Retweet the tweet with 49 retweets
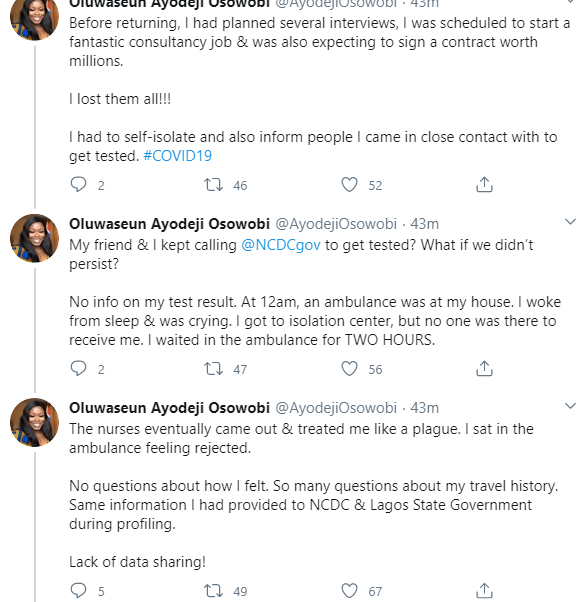Screen dimensions: 584x602 click(x=213, y=590)
